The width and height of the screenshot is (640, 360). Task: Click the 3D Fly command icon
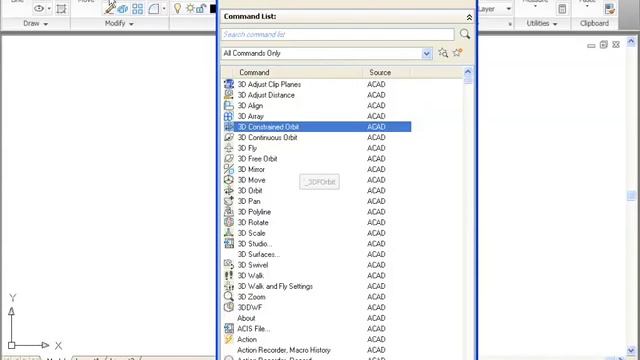click(x=229, y=148)
